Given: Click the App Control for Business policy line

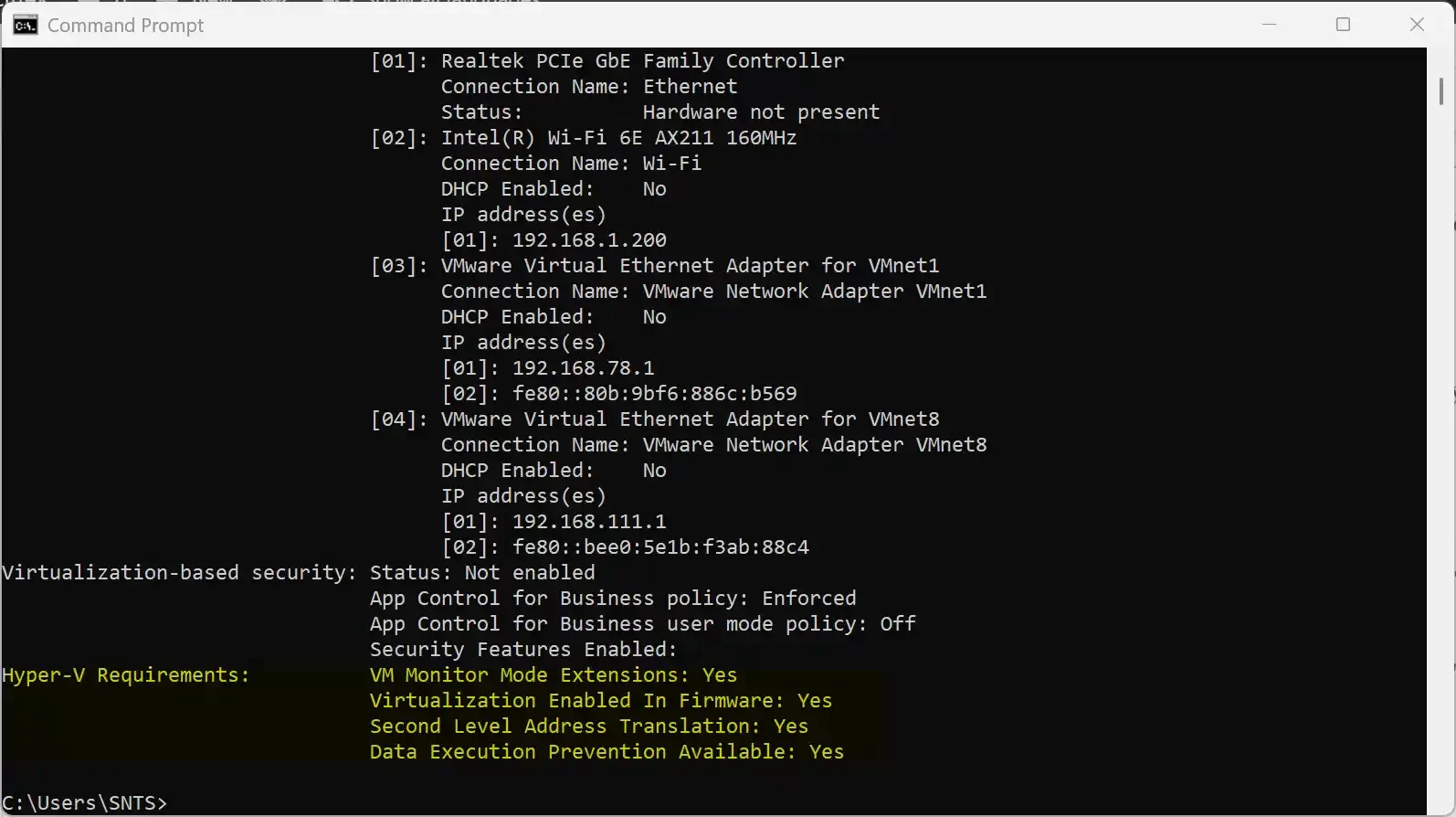Looking at the screenshot, I should click(613, 598).
